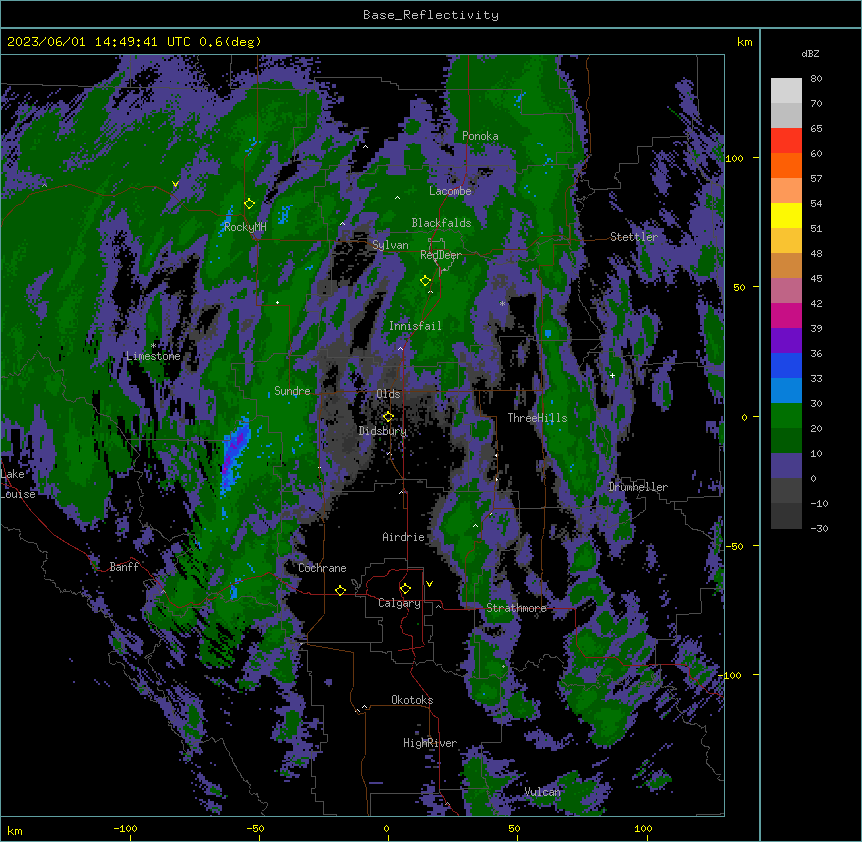
Task: Click the yellow station marker above RockyMH
Action: coord(250,204)
